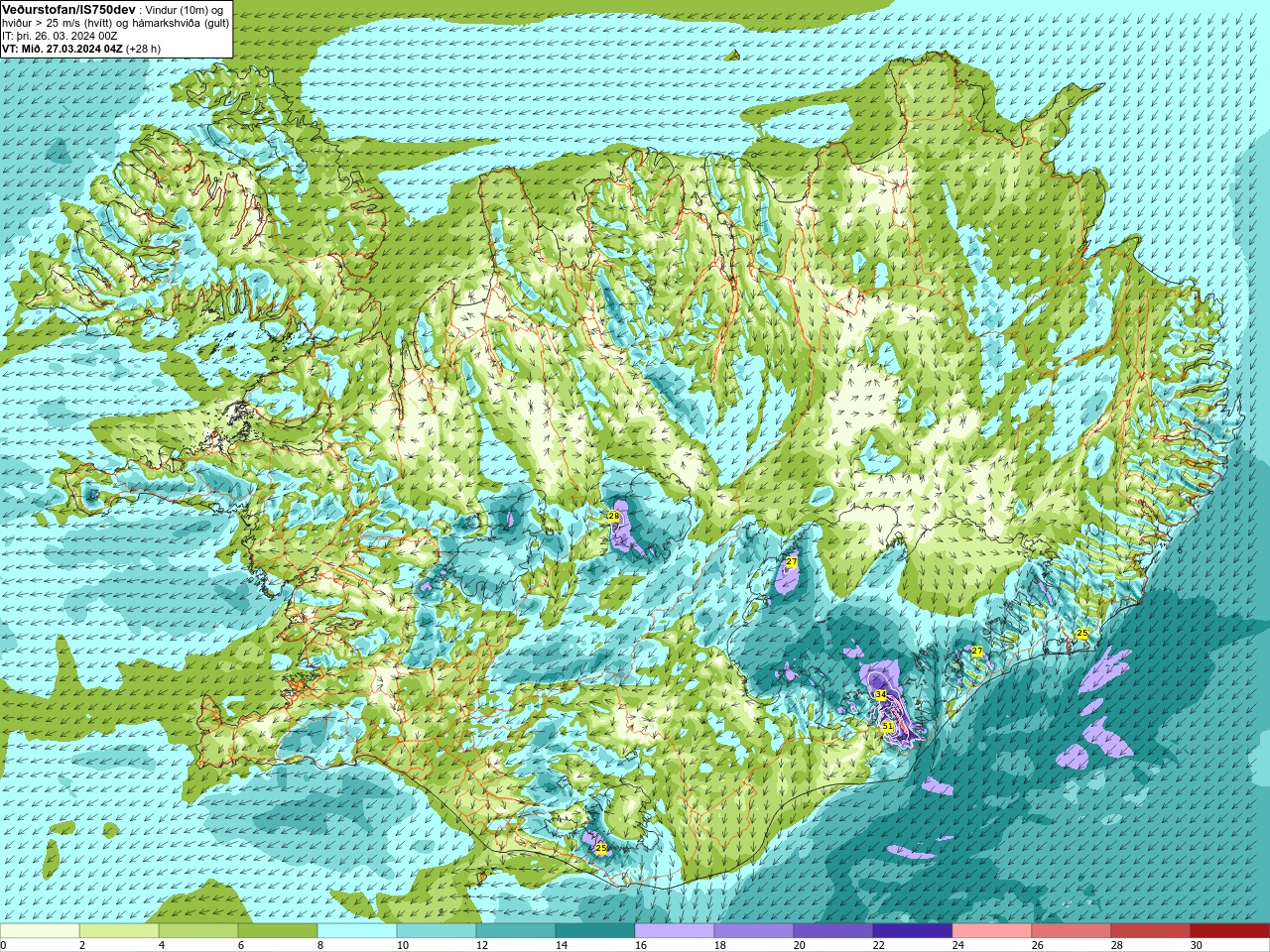This screenshot has height=952, width=1270.
Task: Click the Veðurstofan/IS750dev title text
Action: (68, 9)
